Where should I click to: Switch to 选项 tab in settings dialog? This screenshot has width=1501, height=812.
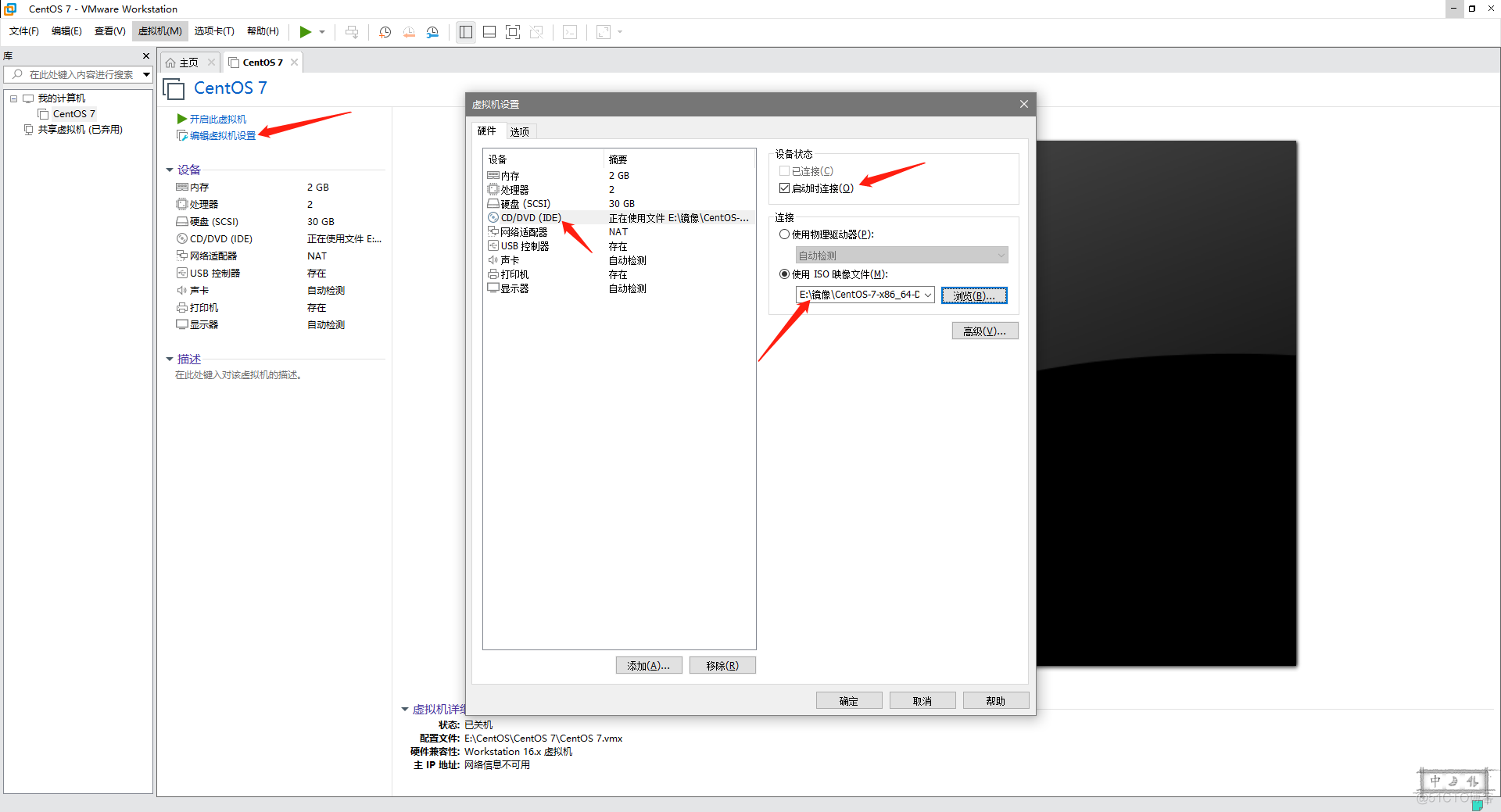tap(520, 132)
